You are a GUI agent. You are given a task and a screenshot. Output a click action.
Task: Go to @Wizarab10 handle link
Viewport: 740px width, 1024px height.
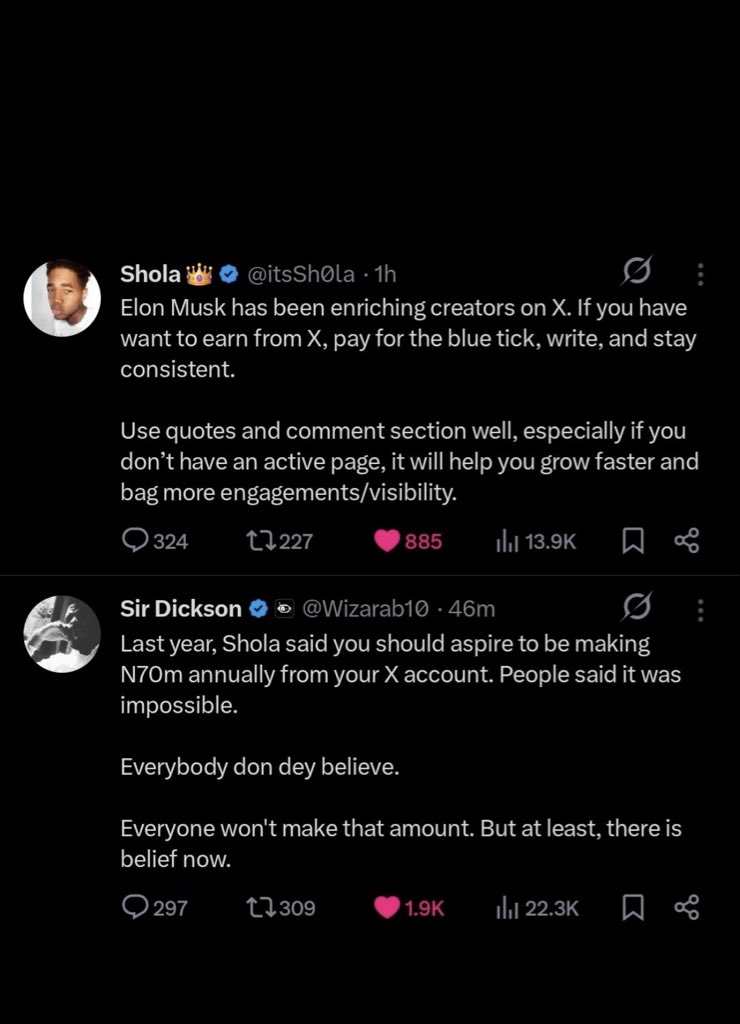(365, 608)
